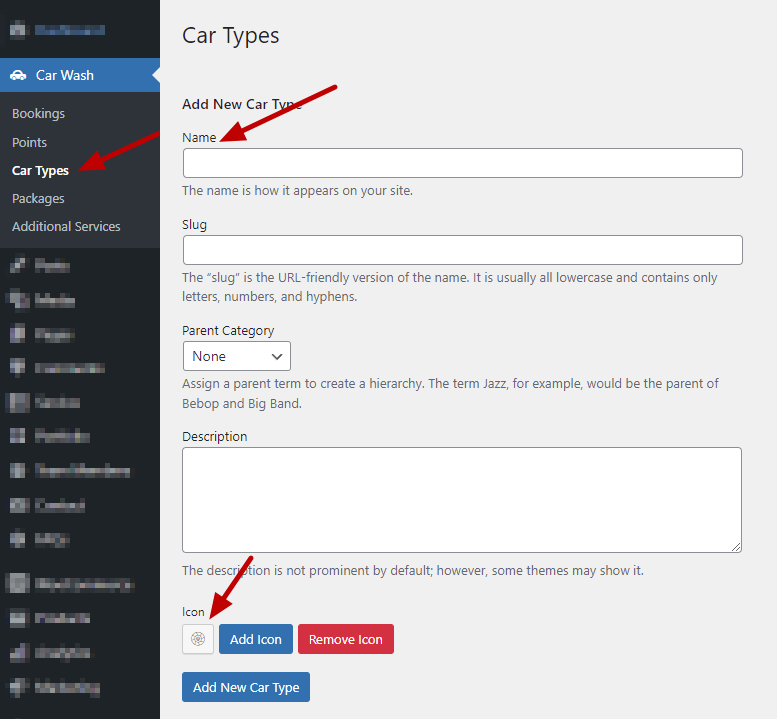Focus the Name text field
777x719 pixels.
coord(462,163)
